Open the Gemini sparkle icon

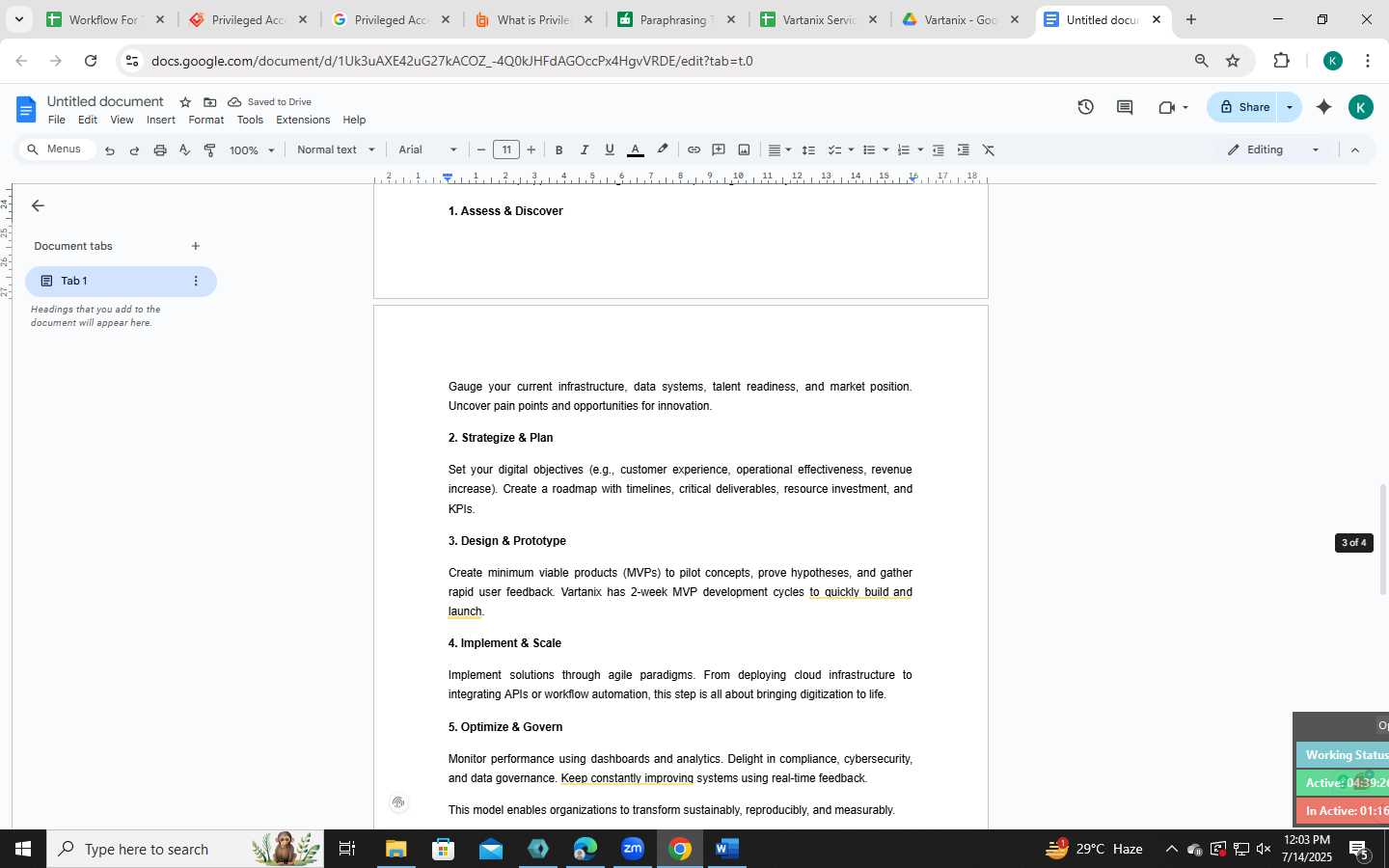(x=1324, y=107)
